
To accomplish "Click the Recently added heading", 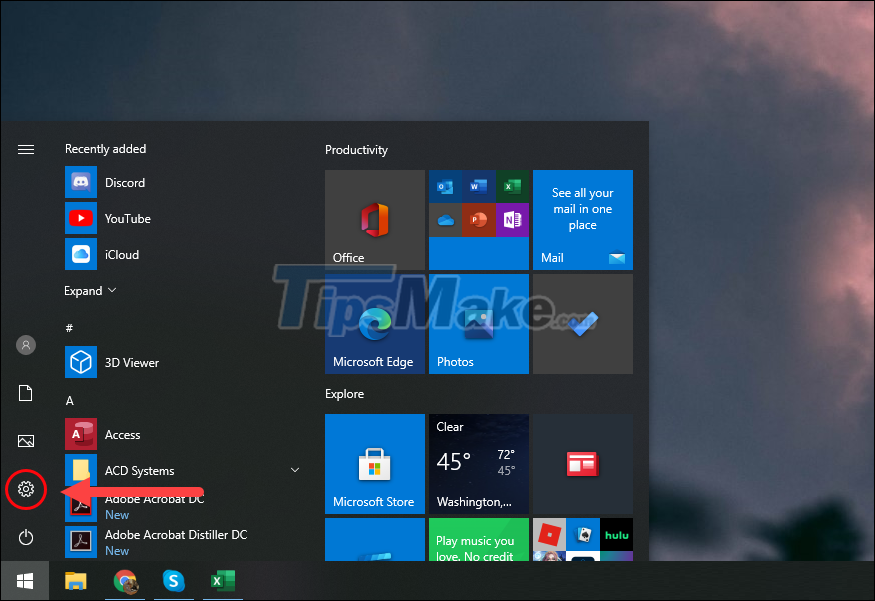I will [x=105, y=149].
